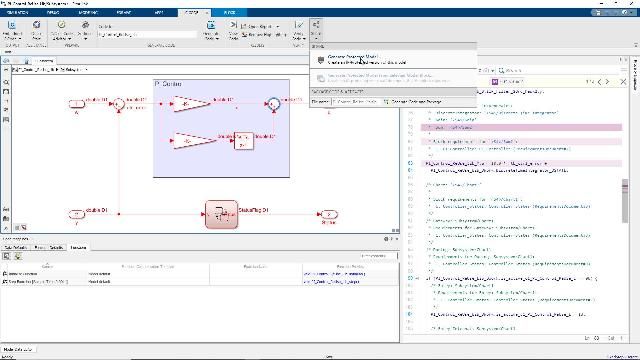Click the highlighted blue sum block
The image size is (640, 360).
[x=273, y=104]
